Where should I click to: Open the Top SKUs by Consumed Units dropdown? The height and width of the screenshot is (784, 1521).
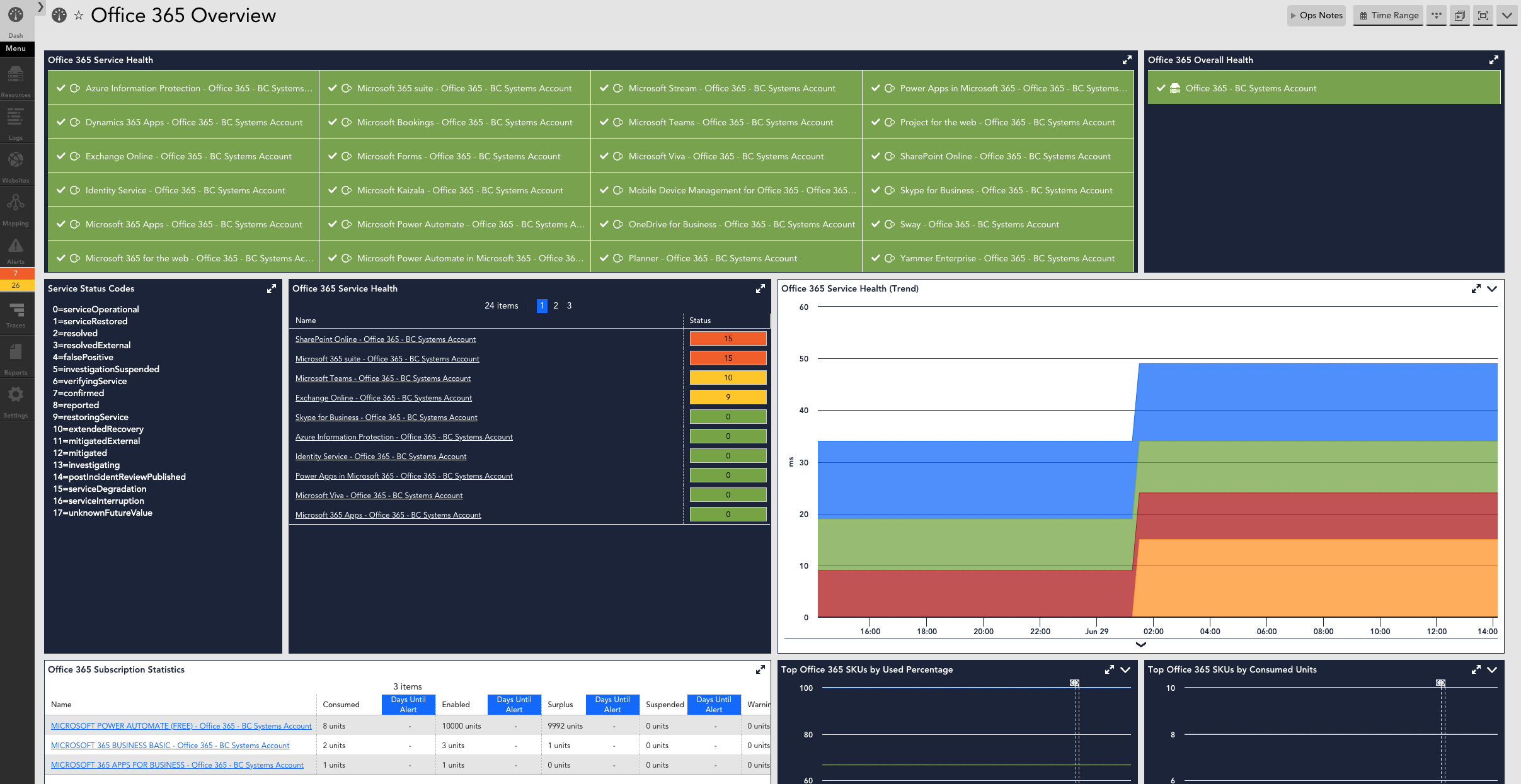pyautogui.click(x=1492, y=669)
